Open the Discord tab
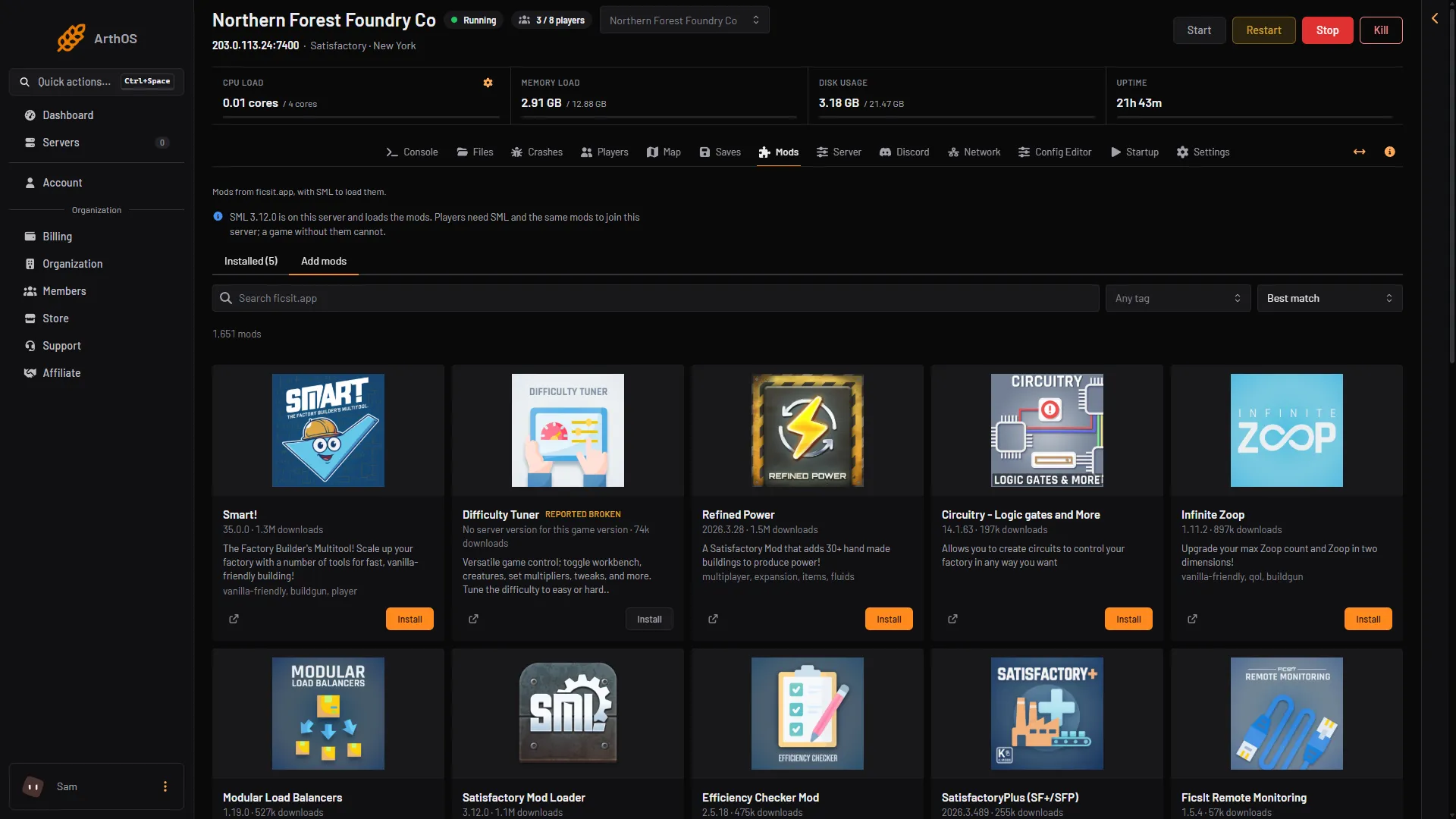The height and width of the screenshot is (819, 1456). click(904, 152)
